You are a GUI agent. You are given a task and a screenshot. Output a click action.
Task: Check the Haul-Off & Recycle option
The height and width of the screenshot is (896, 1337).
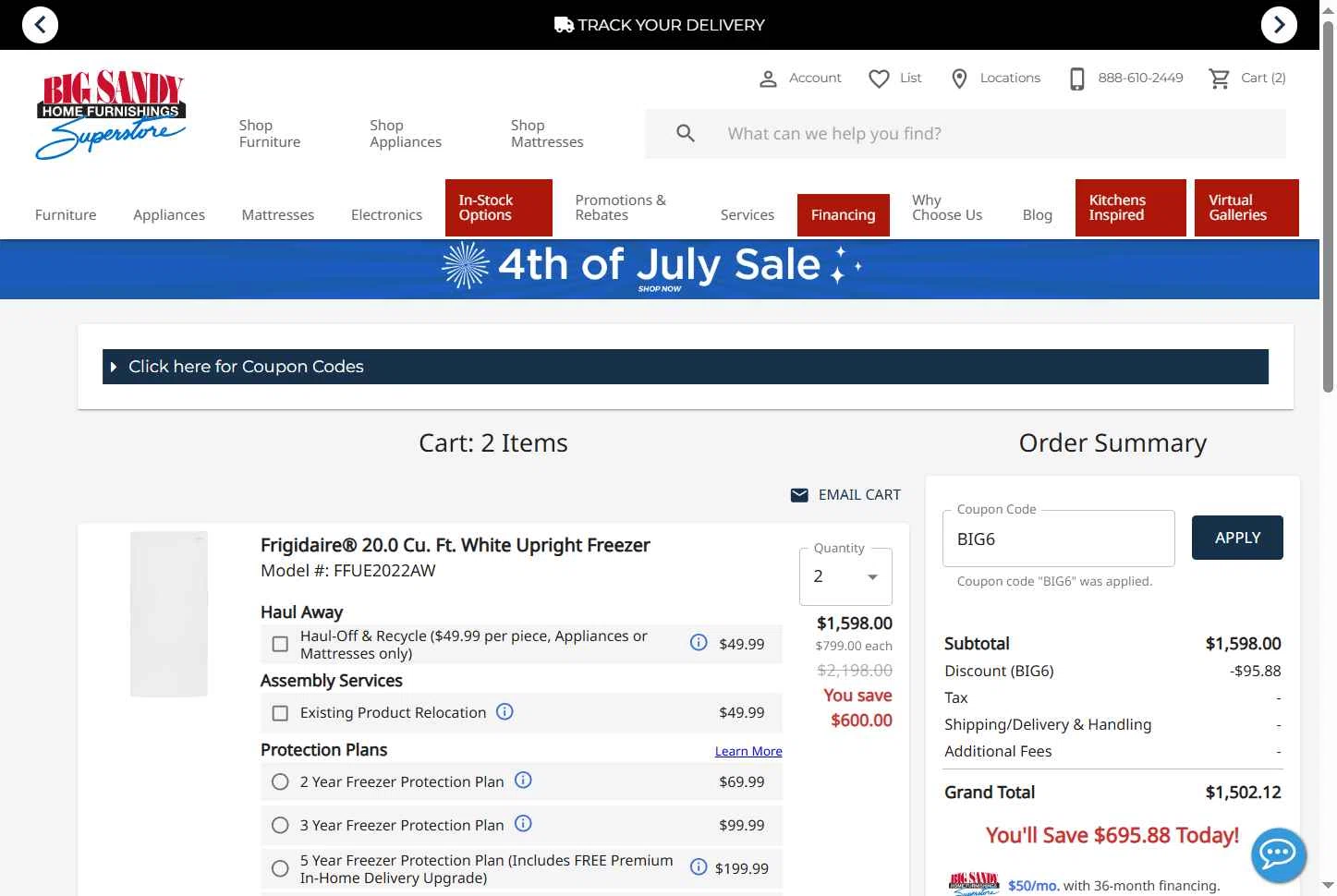280,644
